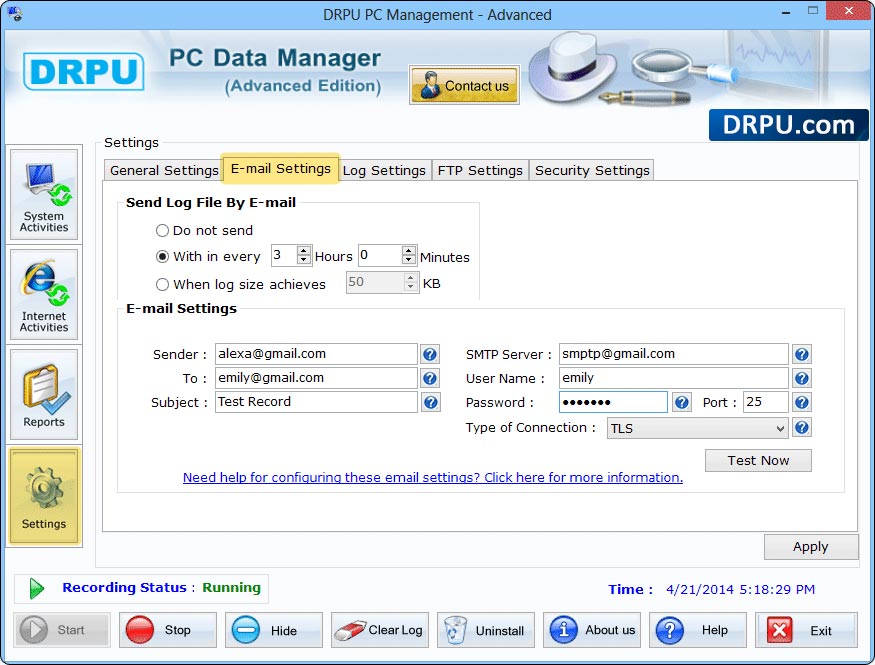
Task: Click the disabled Start button
Action: click(x=61, y=630)
